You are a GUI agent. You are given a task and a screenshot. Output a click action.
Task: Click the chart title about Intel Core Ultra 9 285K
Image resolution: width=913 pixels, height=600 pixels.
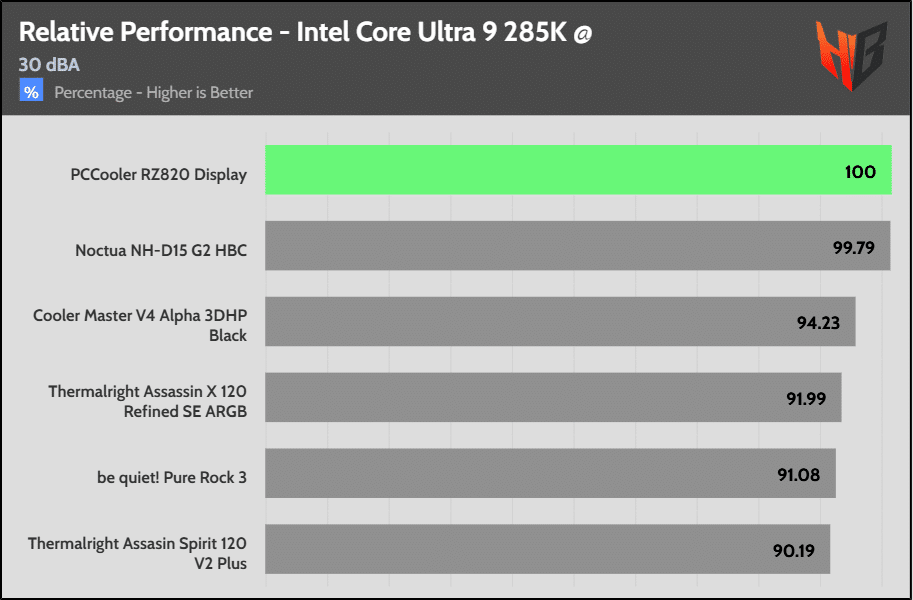tap(305, 32)
